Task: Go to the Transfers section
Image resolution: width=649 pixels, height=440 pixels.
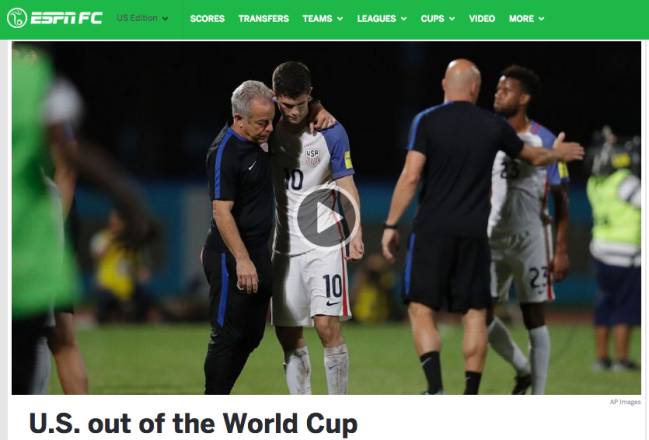Action: pos(263,19)
